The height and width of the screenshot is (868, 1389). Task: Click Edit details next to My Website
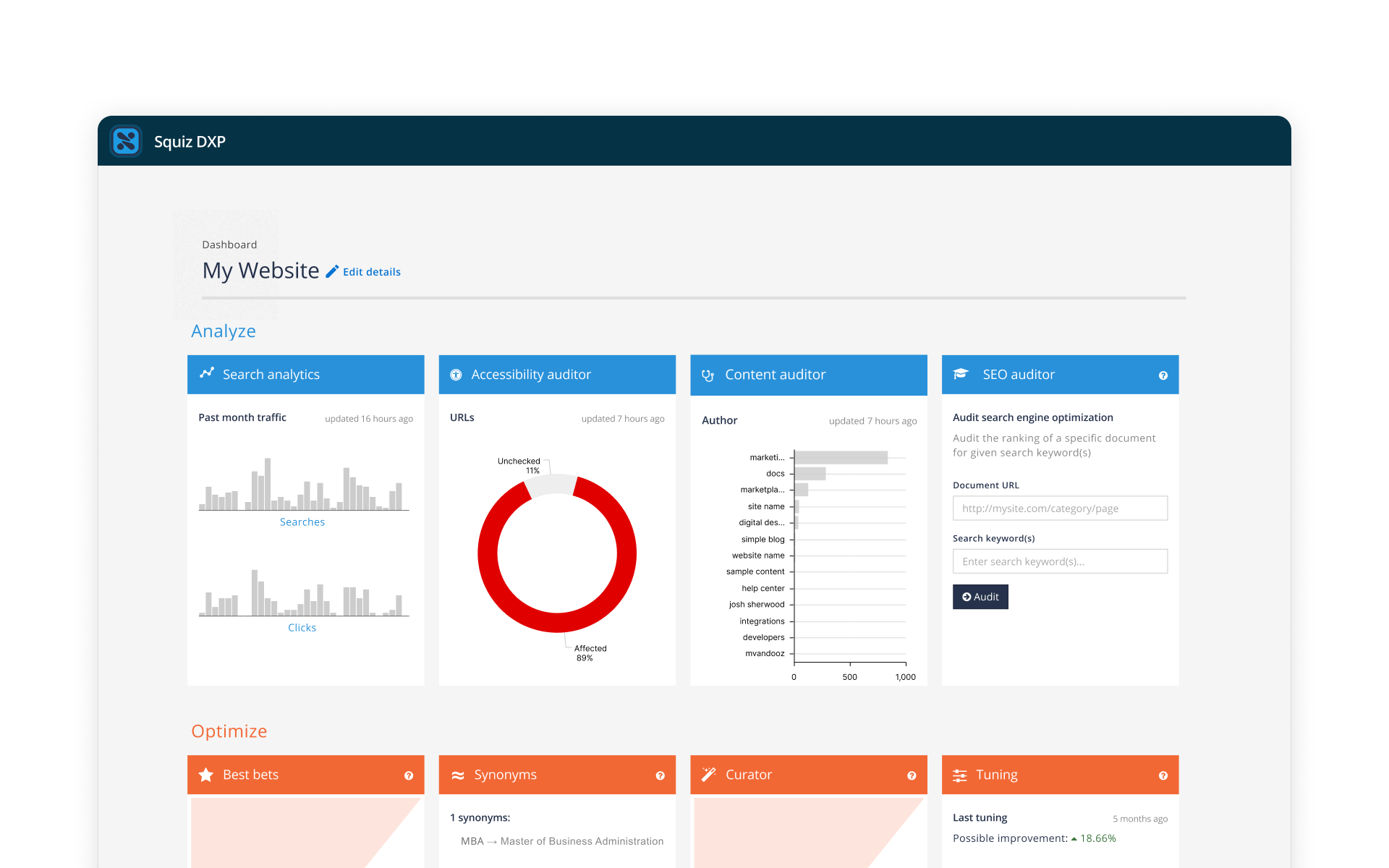[x=371, y=271]
